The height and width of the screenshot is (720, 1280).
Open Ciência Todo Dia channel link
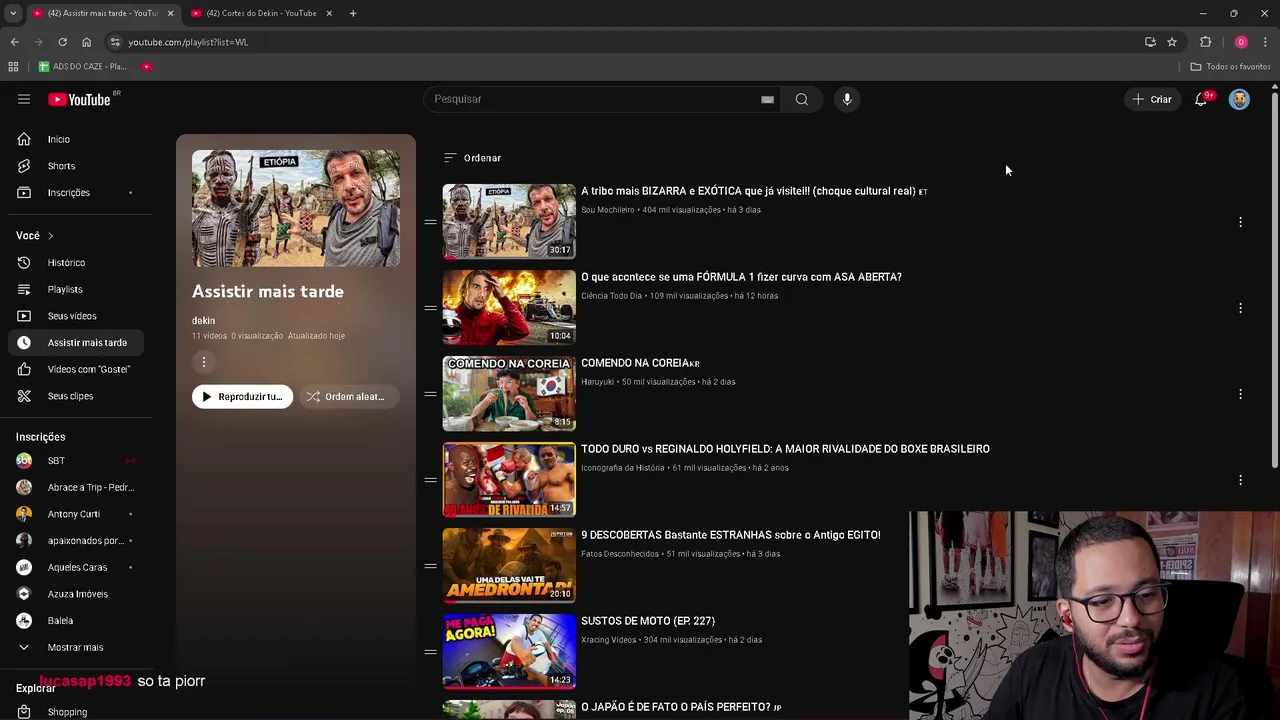(x=611, y=296)
